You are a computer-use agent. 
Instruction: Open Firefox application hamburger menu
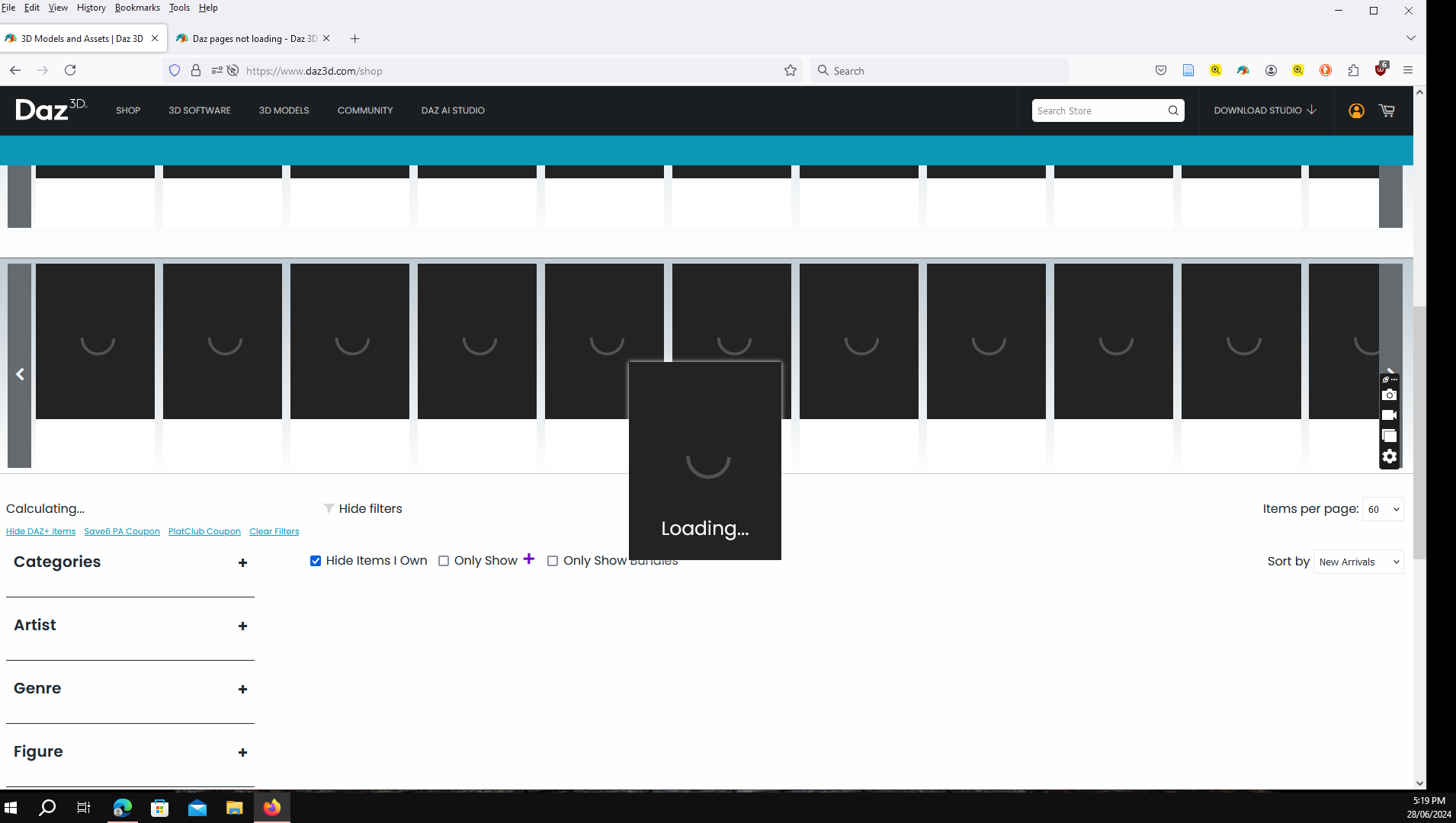click(1408, 70)
